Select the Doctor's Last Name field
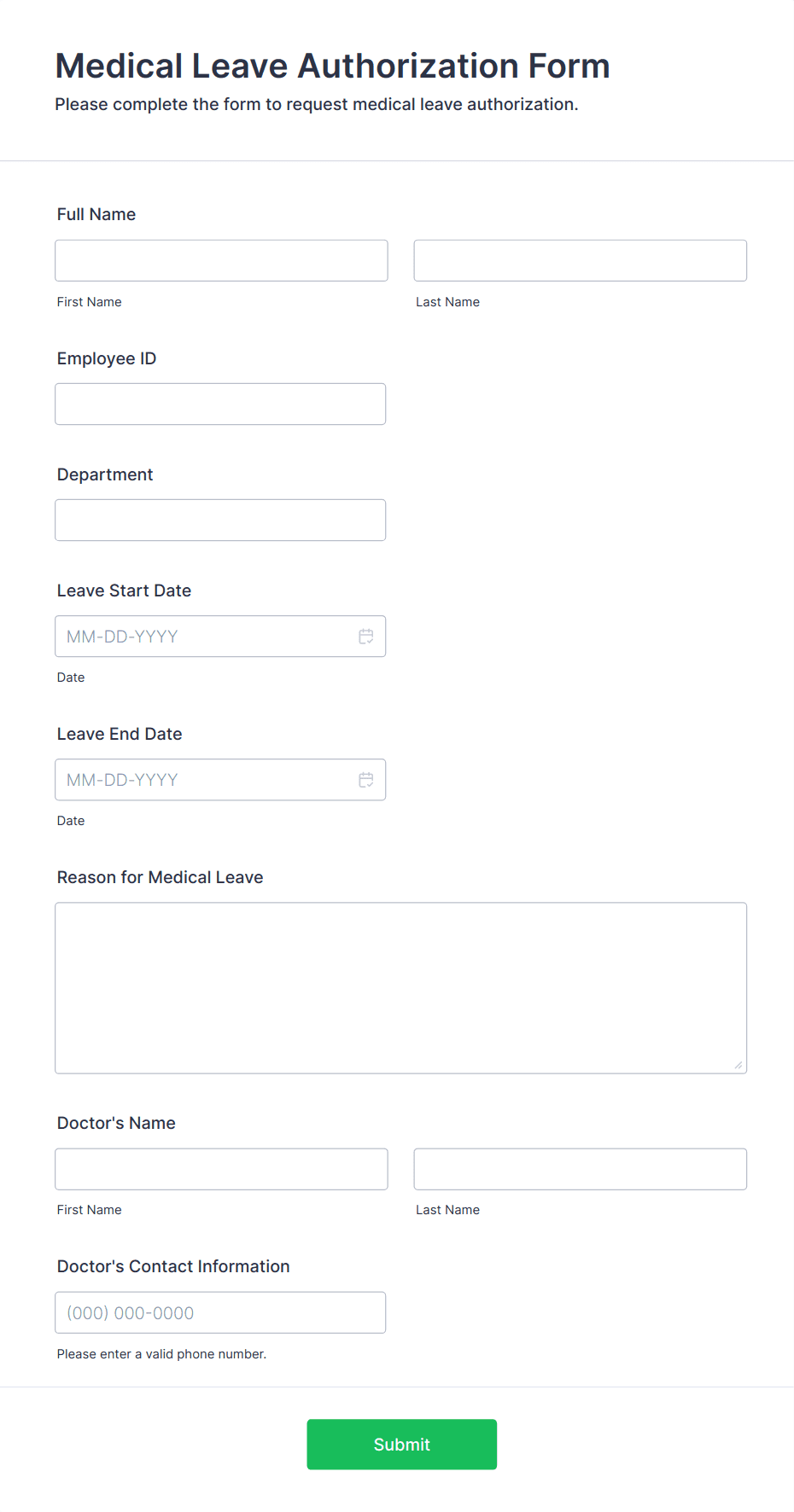Image resolution: width=794 pixels, height=1512 pixels. [580, 1169]
